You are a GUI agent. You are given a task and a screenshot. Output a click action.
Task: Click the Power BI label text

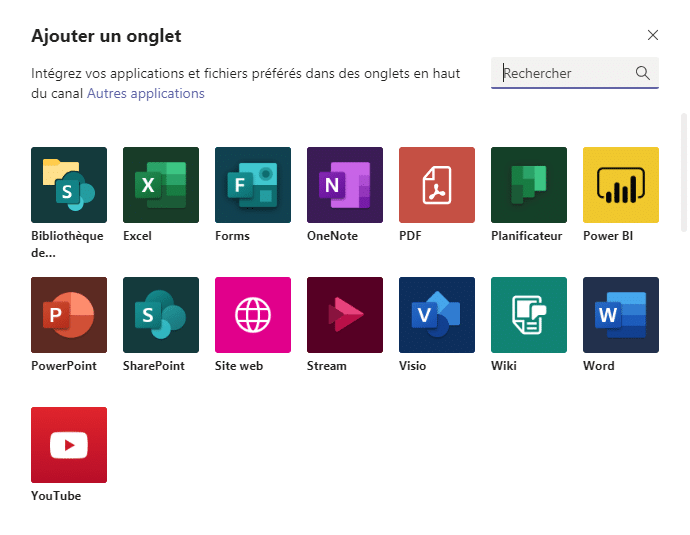point(608,236)
